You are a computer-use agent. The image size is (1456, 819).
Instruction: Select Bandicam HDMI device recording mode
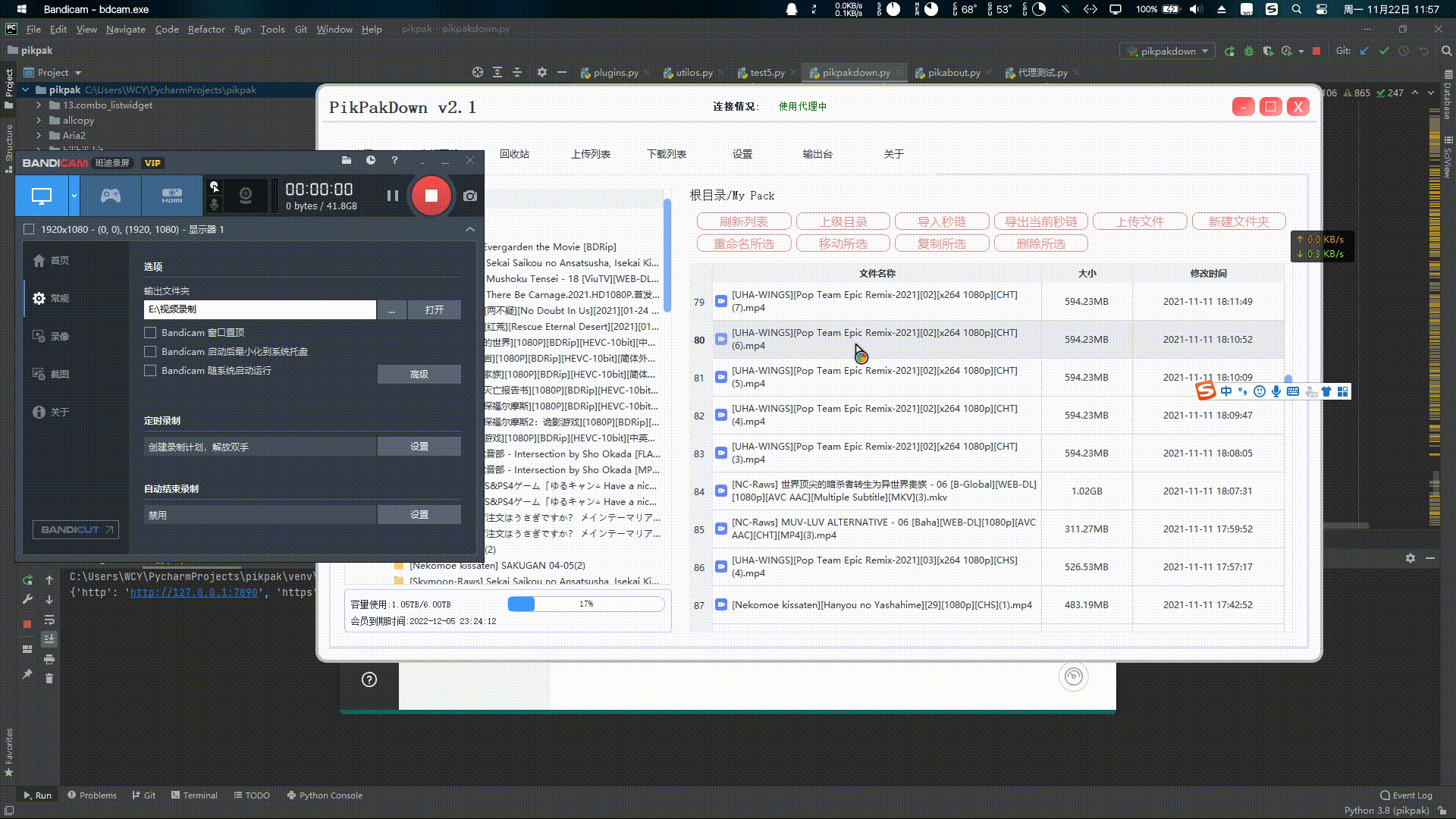[172, 196]
